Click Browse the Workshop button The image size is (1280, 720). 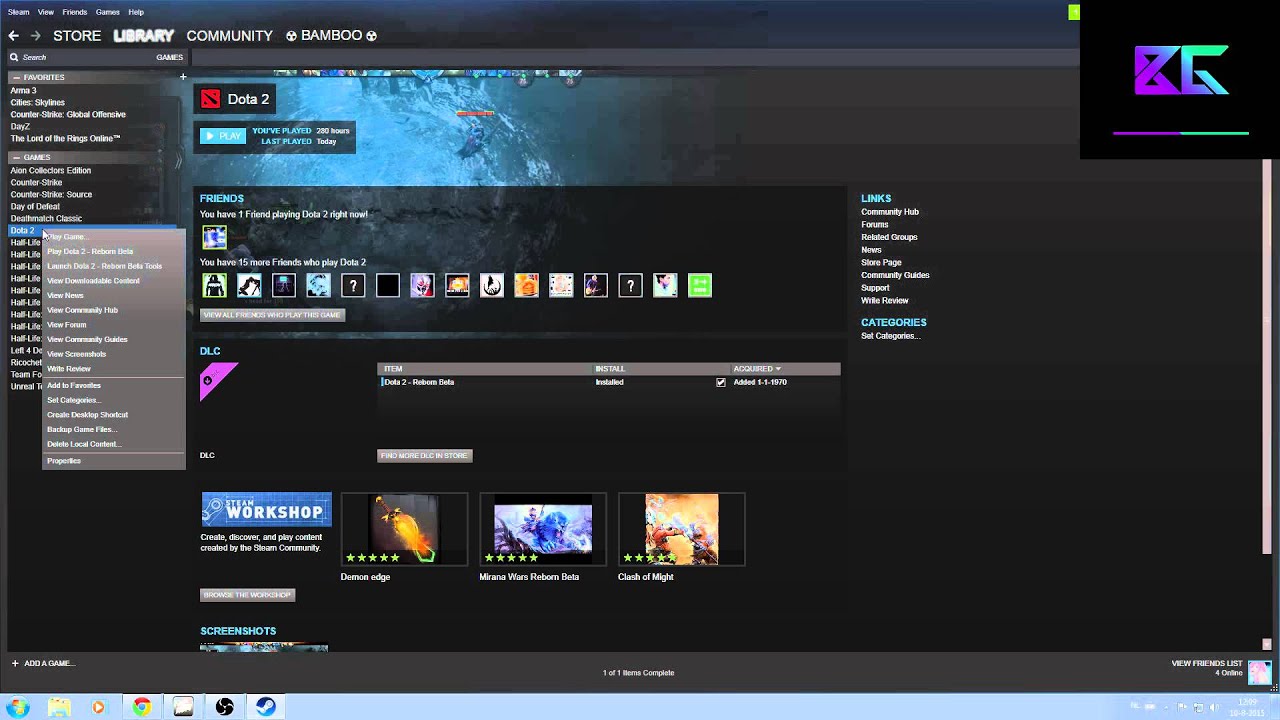pos(247,595)
